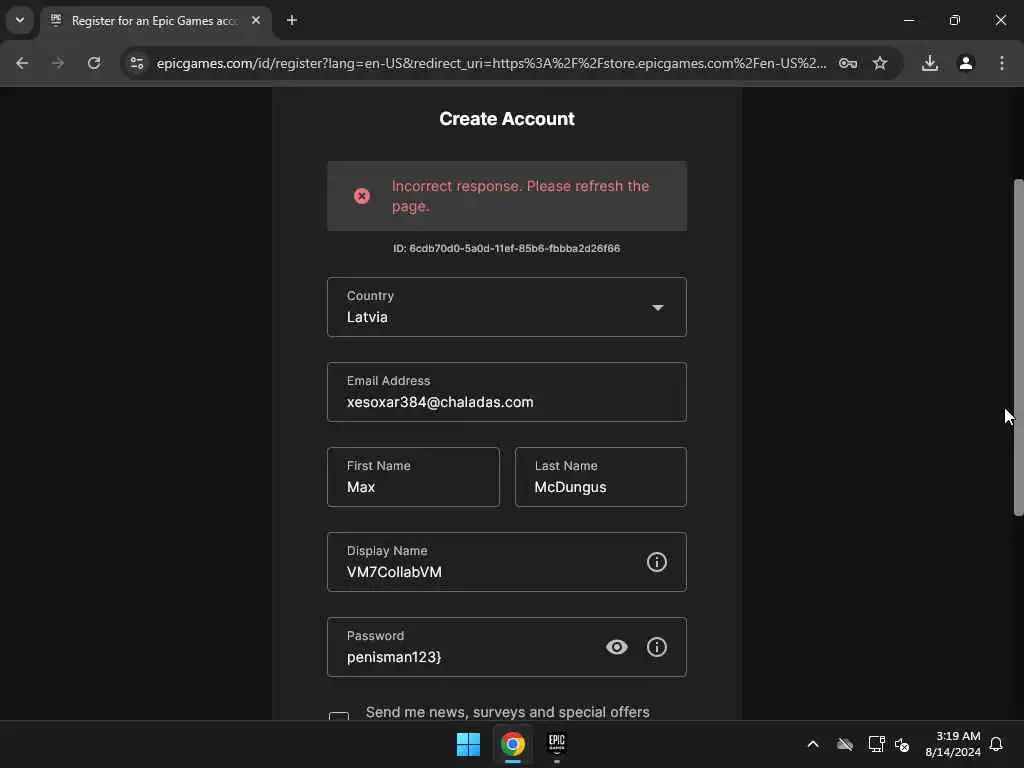Open the network status tray icon

pyautogui.click(x=876, y=744)
